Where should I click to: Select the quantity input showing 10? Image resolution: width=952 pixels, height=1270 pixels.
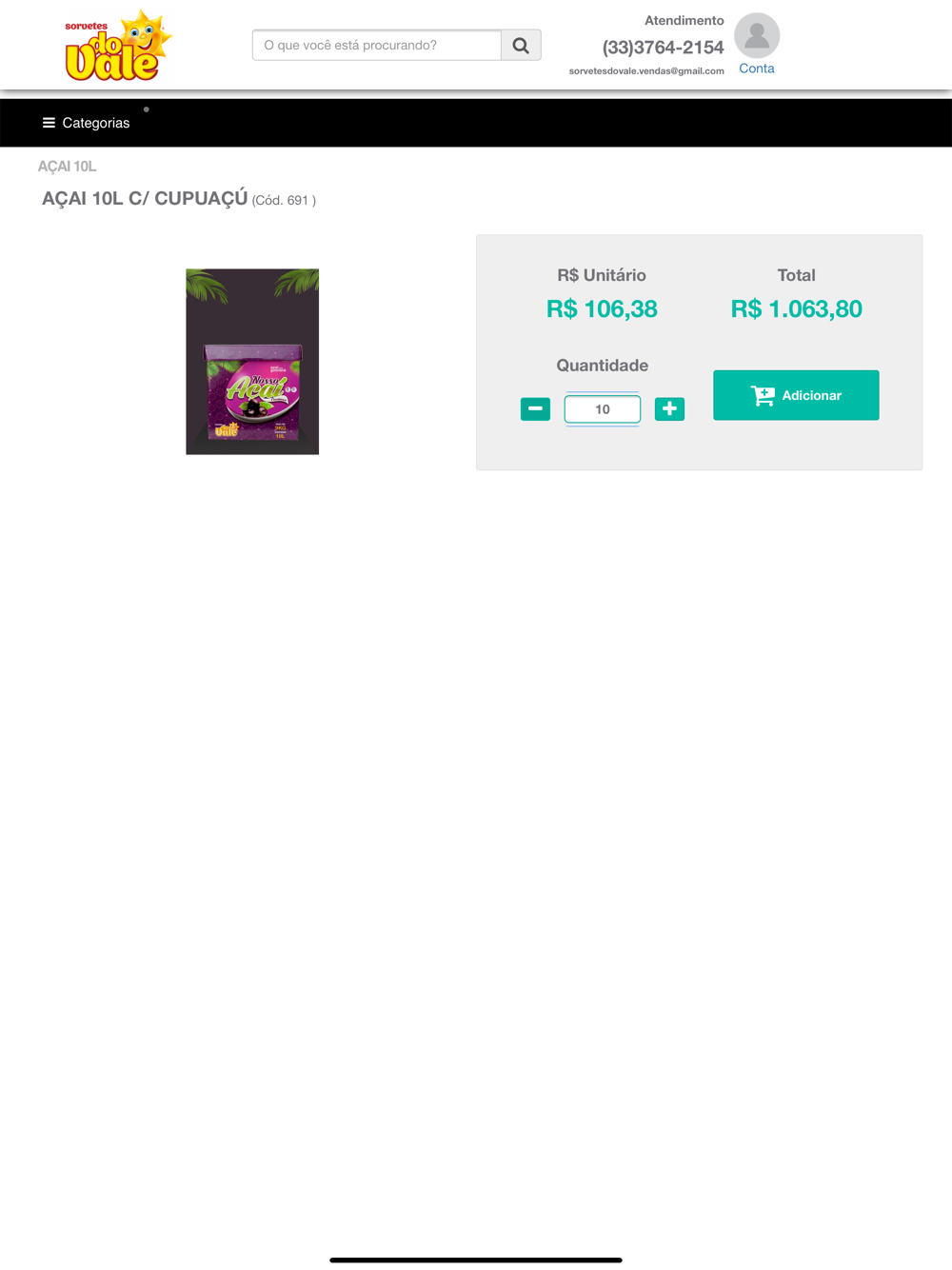tap(603, 409)
